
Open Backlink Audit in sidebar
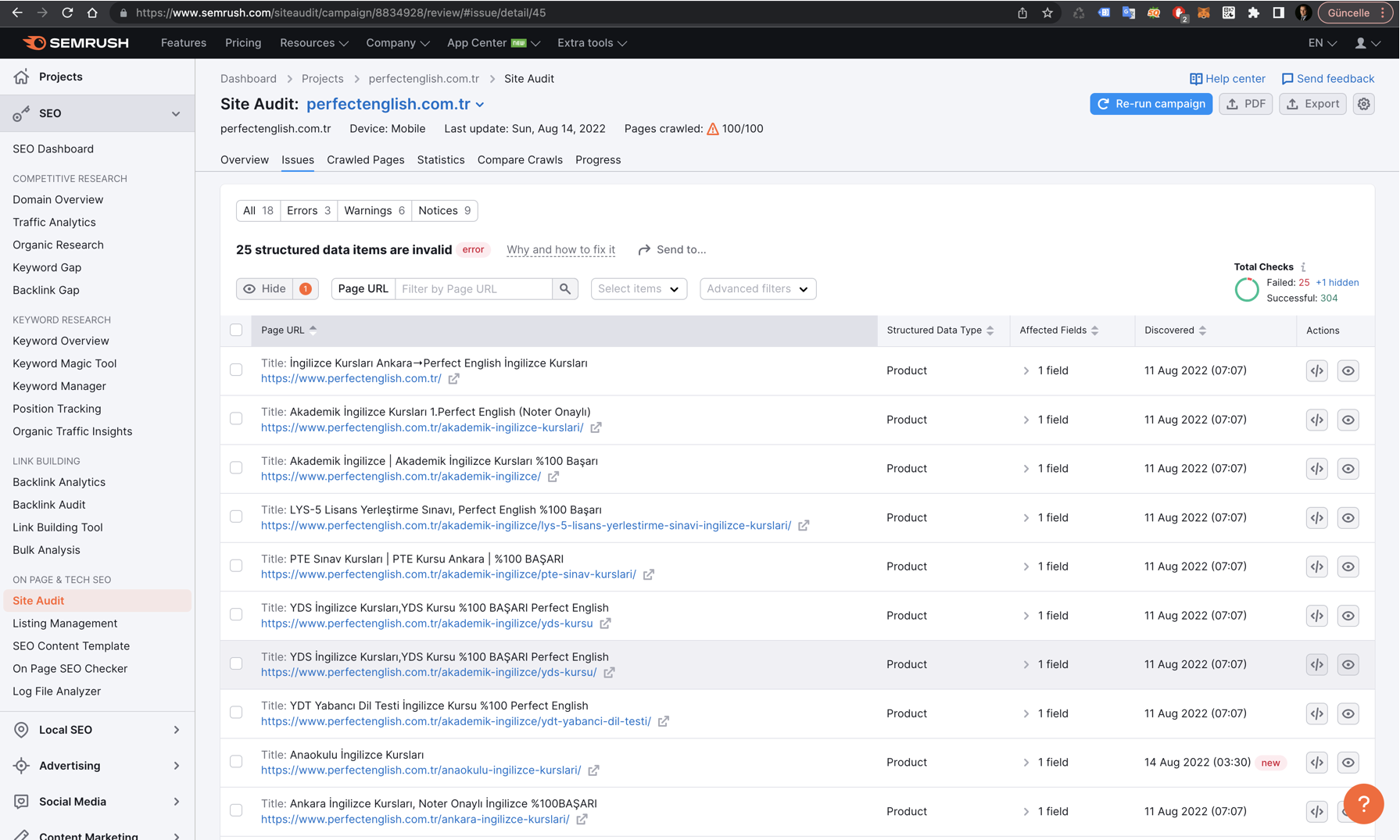pos(48,505)
